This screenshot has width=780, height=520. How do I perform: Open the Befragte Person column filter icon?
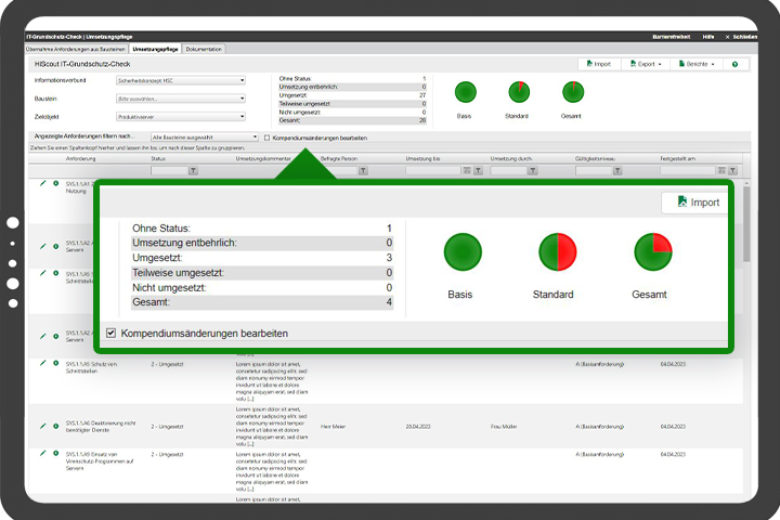(x=363, y=171)
